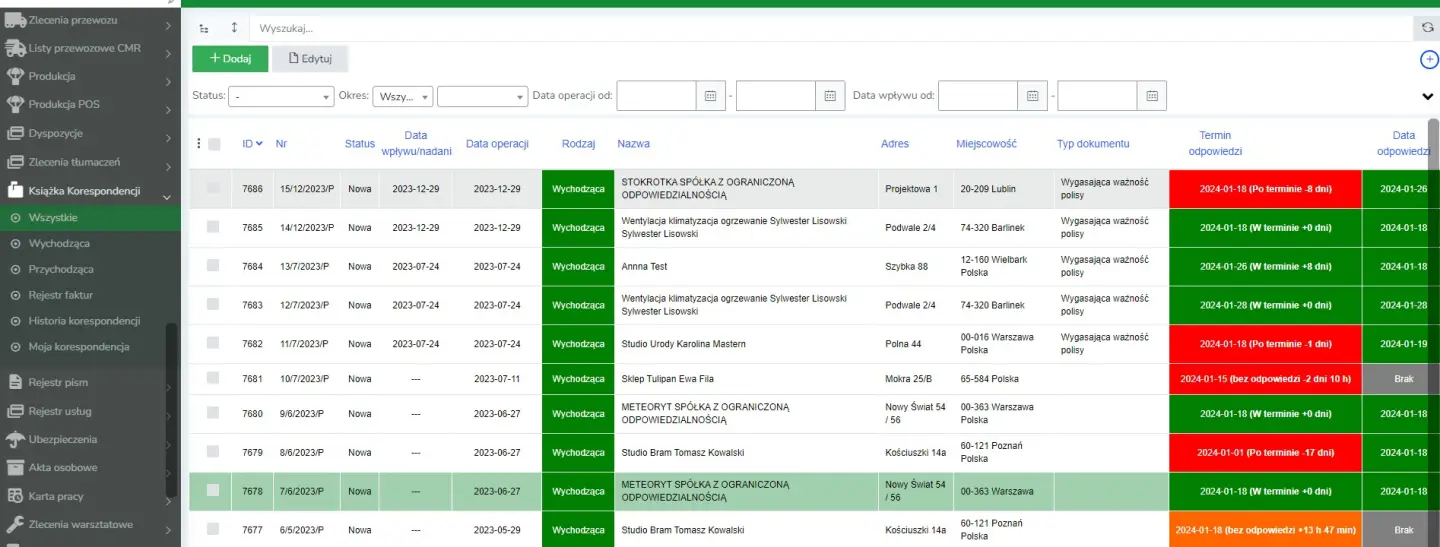
Task: Click the three-dot column options icon in table header
Action: point(198,144)
